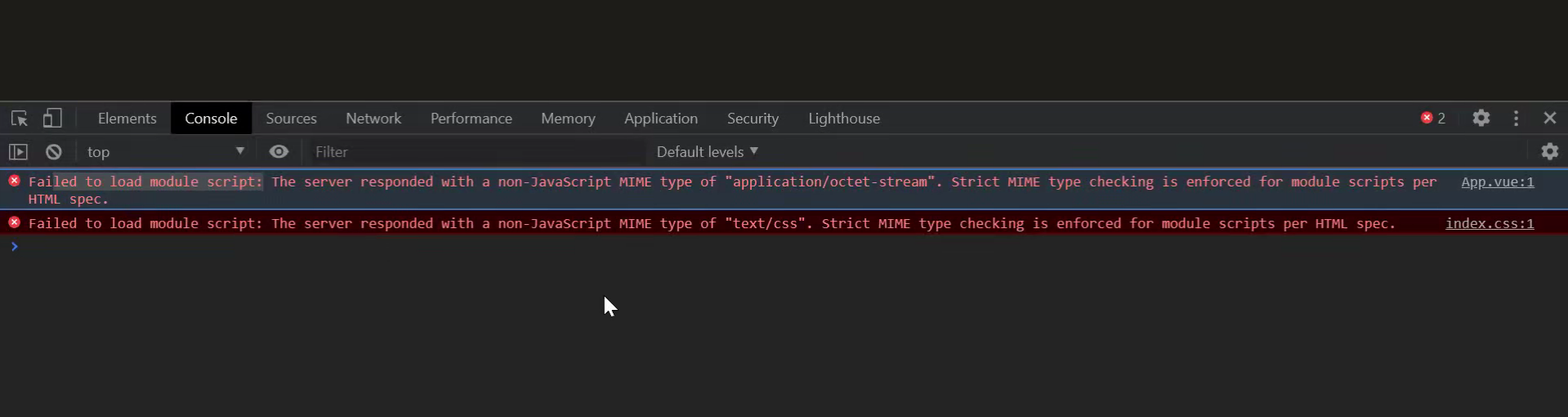Open the Default levels dropdown
Screen dimensions: 1568x417
[707, 152]
